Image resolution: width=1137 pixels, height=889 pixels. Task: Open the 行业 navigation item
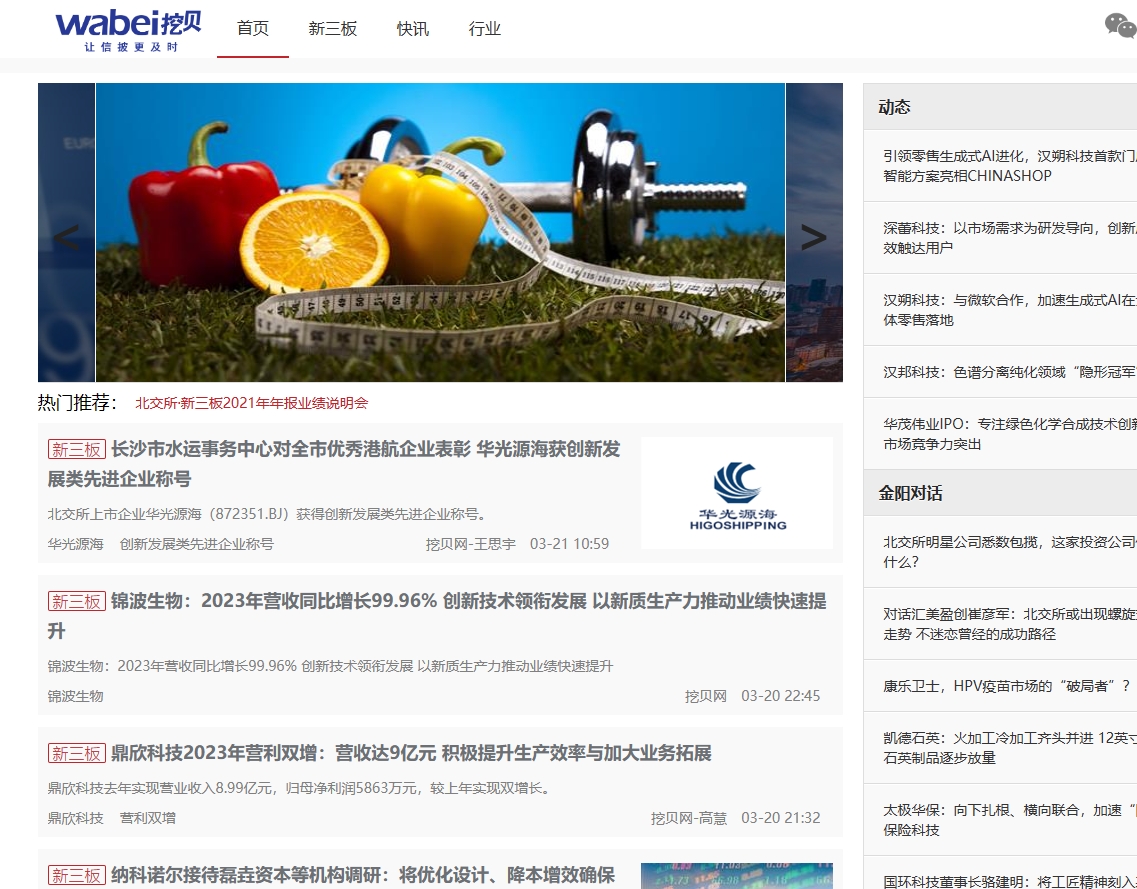(484, 29)
